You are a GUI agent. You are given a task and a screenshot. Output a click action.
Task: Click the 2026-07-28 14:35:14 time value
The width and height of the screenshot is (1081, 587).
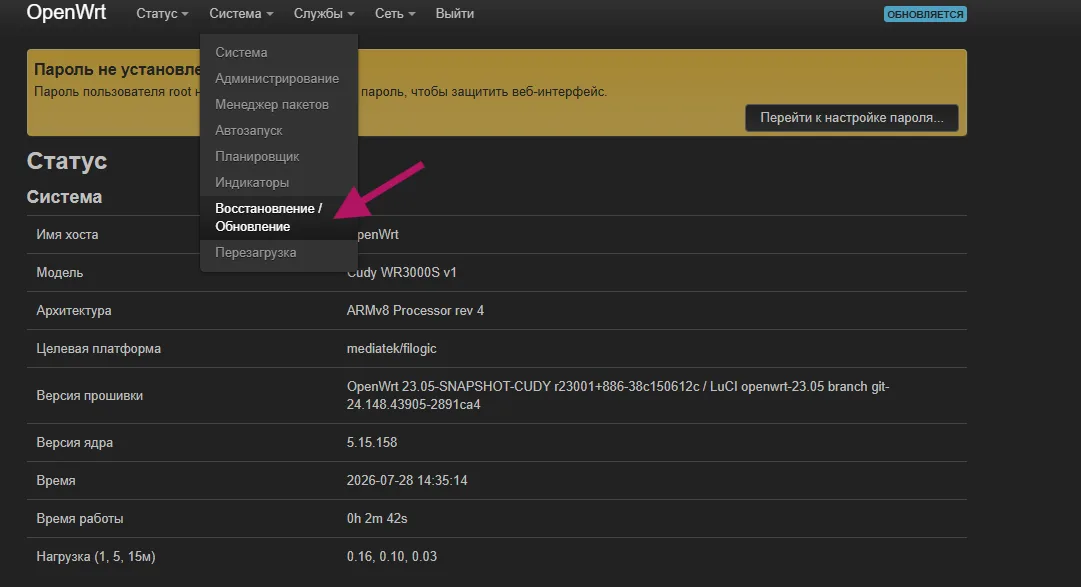click(407, 480)
